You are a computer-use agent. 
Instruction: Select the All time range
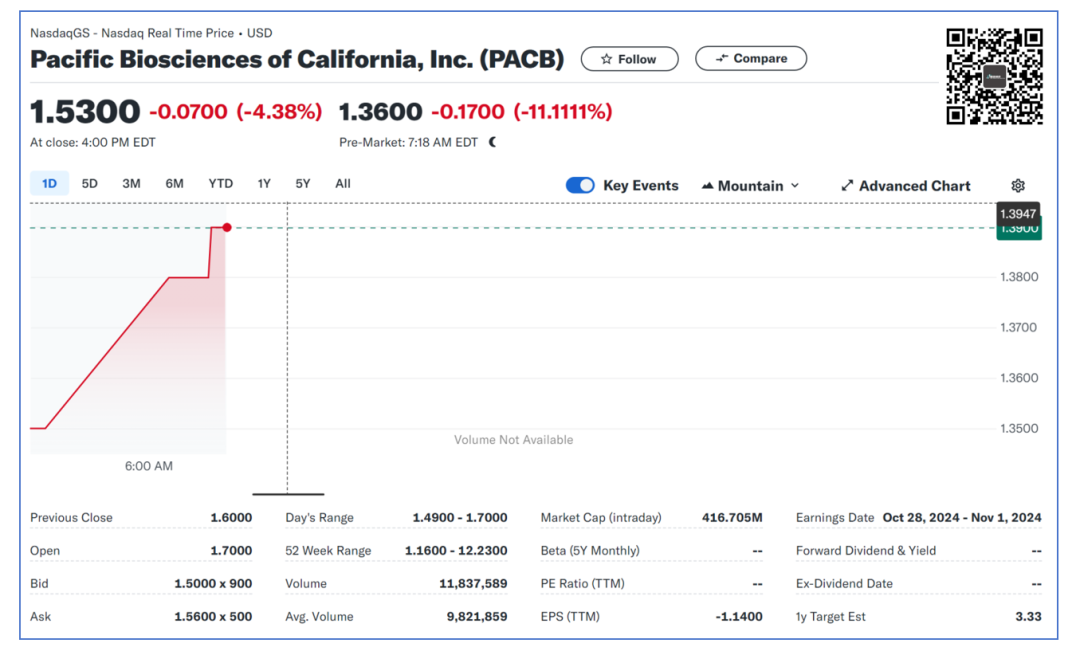pos(343,183)
